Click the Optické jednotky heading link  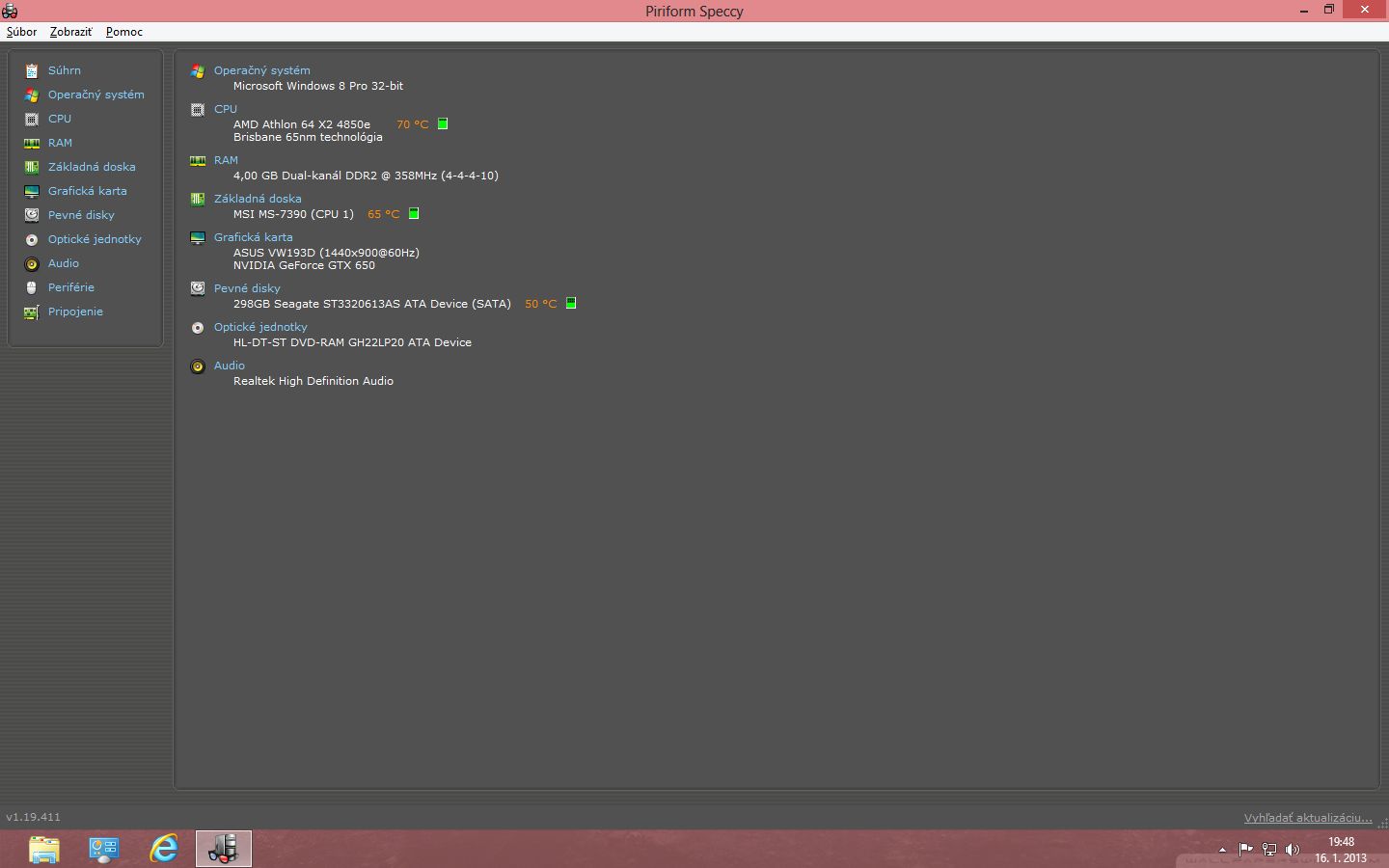260,327
